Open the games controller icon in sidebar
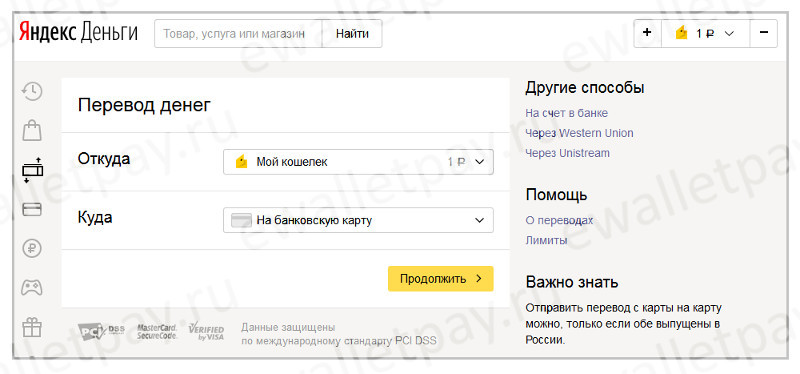 coord(32,288)
